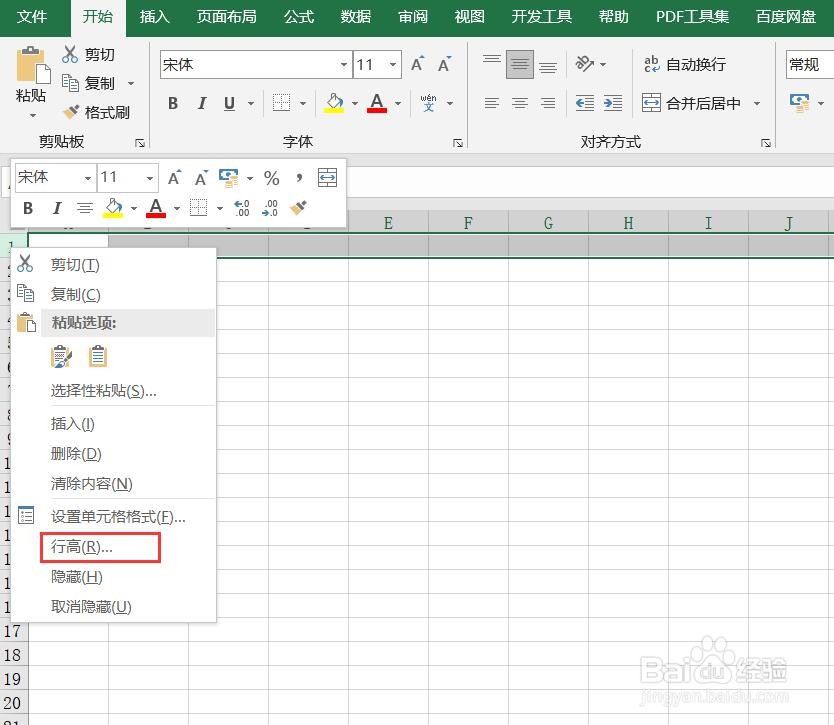Apply borders using ribbon border icon
The width and height of the screenshot is (834, 725).
(281, 103)
